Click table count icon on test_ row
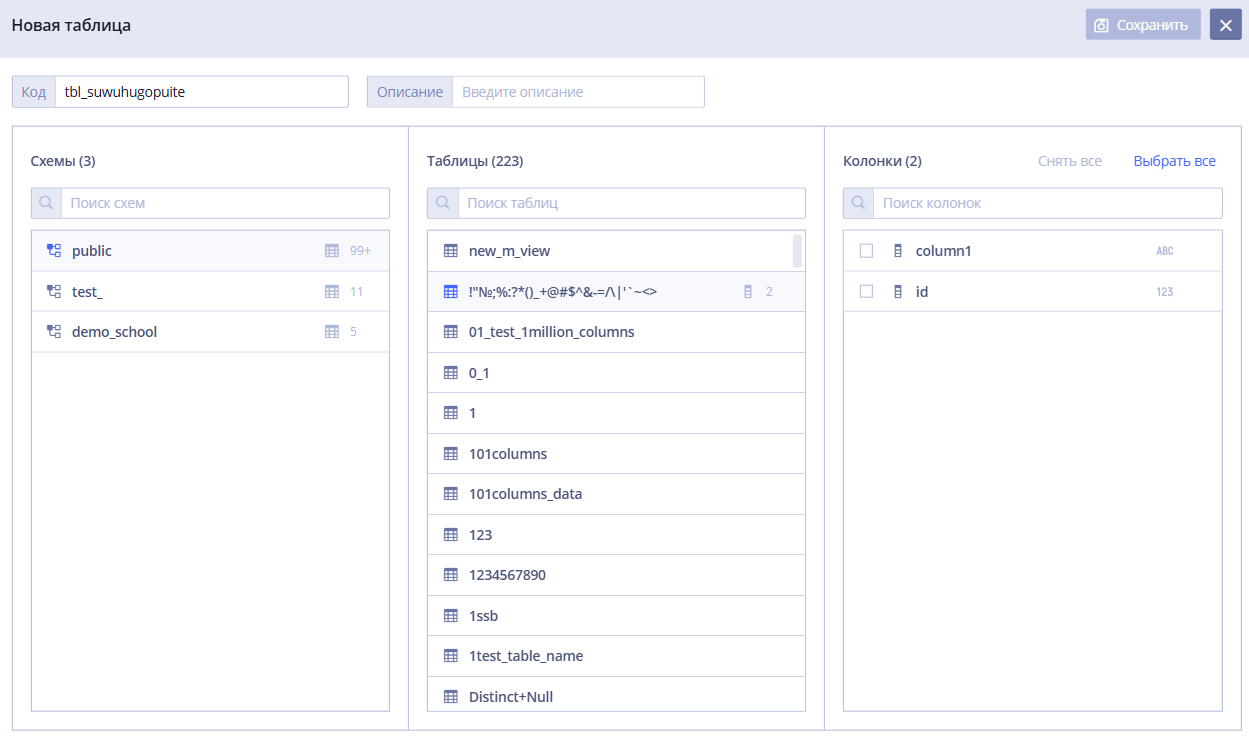 click(x=332, y=292)
